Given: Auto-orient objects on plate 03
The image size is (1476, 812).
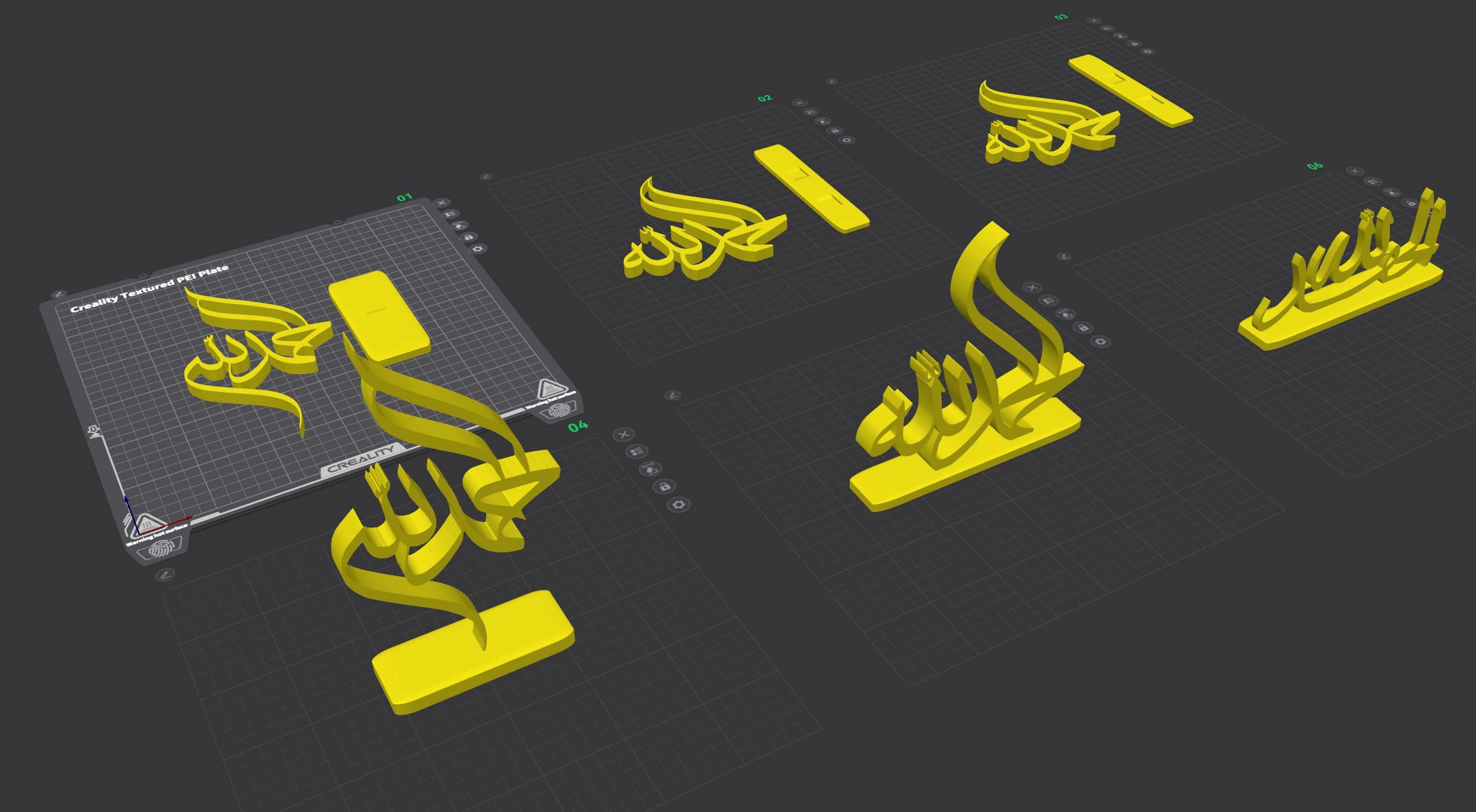Looking at the screenshot, I should point(1120,36).
